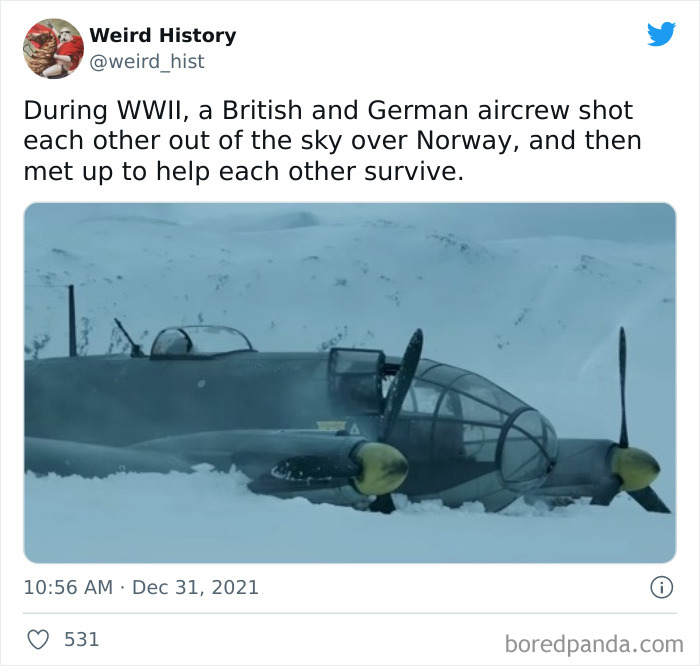This screenshot has height=666, width=700.
Task: Open the @weird_hist handle link
Action: tap(147, 61)
